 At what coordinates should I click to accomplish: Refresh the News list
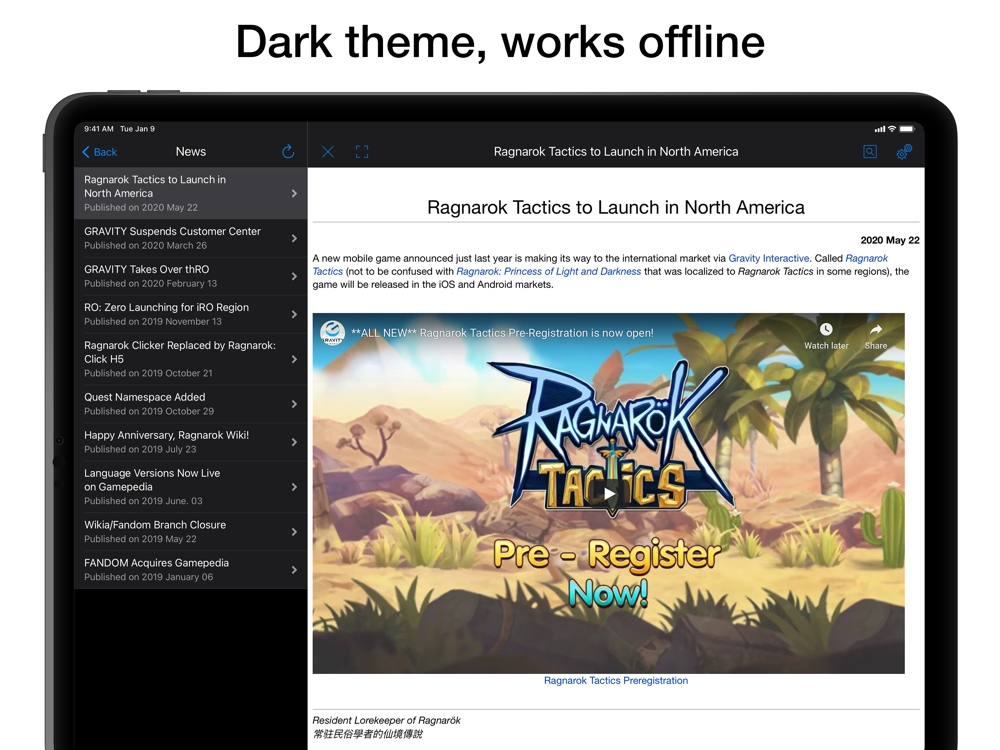point(288,151)
